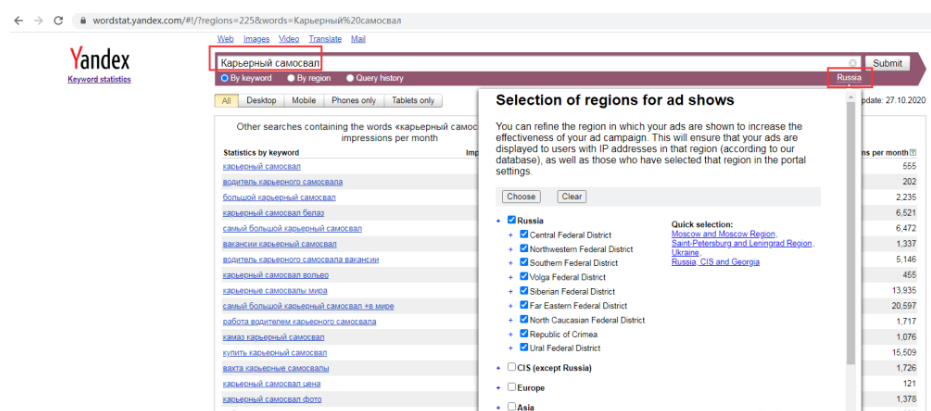This screenshot has height=411, width=931.
Task: Expand Volga Federal District node
Action: coord(511,277)
